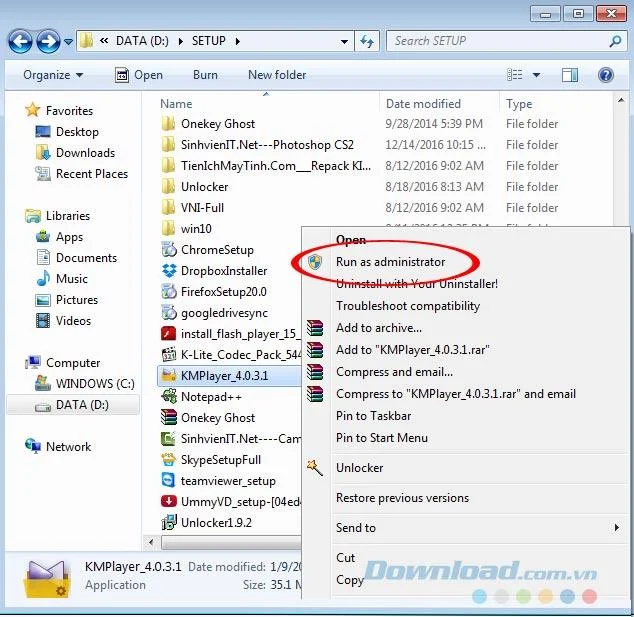
Task: Go back with the Back arrow button
Action: click(x=20, y=41)
